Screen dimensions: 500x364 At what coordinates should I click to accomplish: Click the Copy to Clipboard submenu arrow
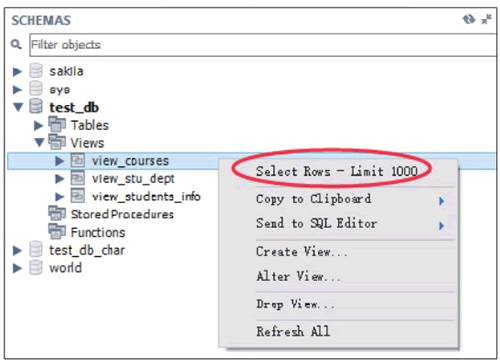[x=442, y=201]
